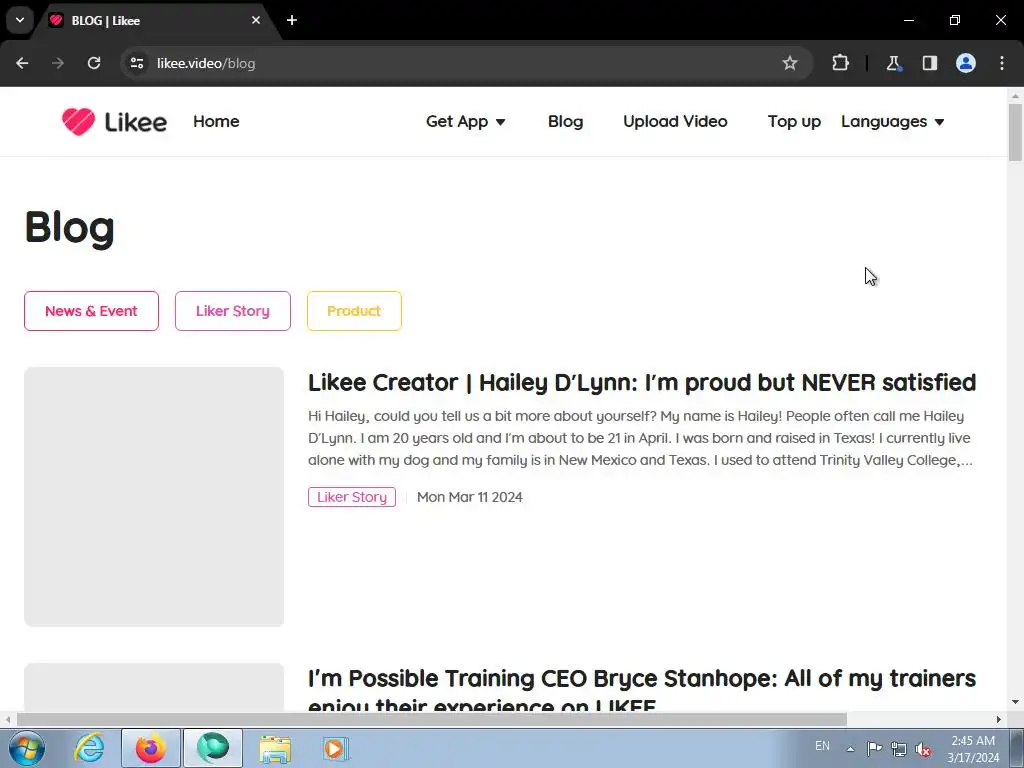The image size is (1024, 768).
Task: Click the Hailey D'Lynn post thumbnail
Action: 154,496
